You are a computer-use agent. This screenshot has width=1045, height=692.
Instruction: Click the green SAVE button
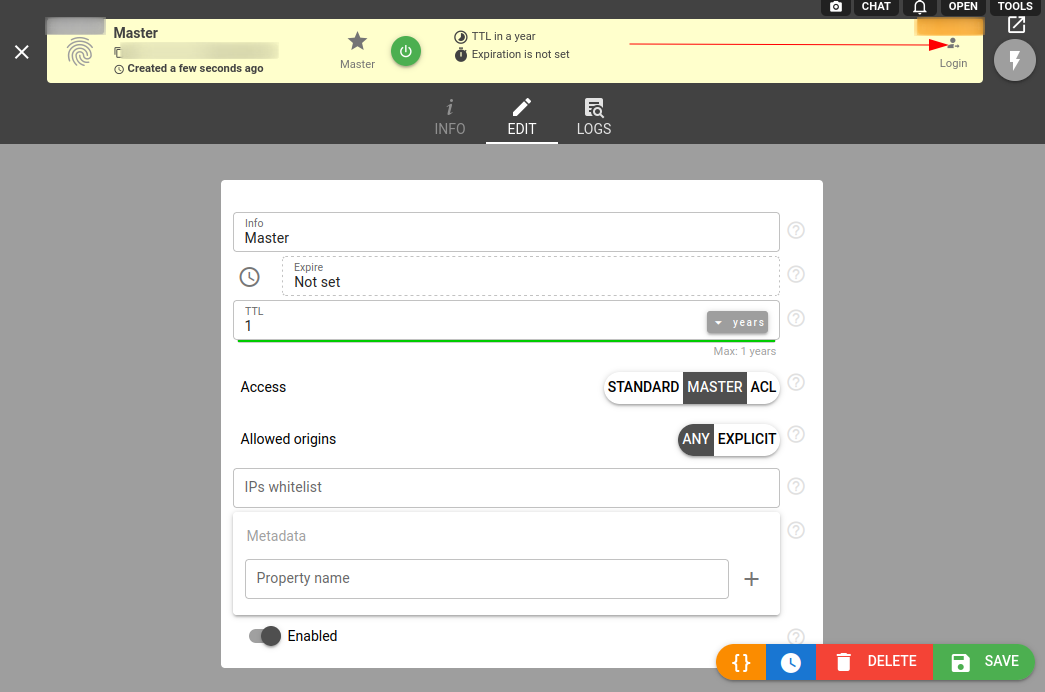coord(984,662)
